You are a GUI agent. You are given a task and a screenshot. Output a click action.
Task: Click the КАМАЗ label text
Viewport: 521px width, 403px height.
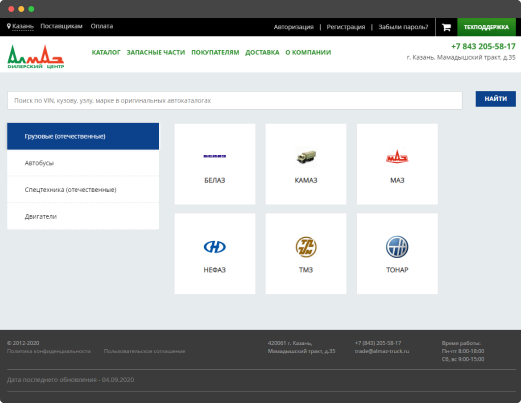coord(306,180)
